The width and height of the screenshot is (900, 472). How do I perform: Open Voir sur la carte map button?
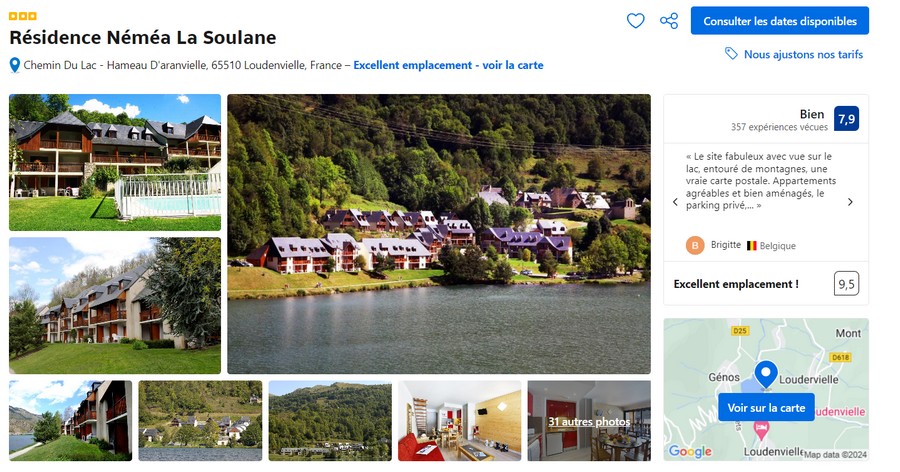(766, 408)
